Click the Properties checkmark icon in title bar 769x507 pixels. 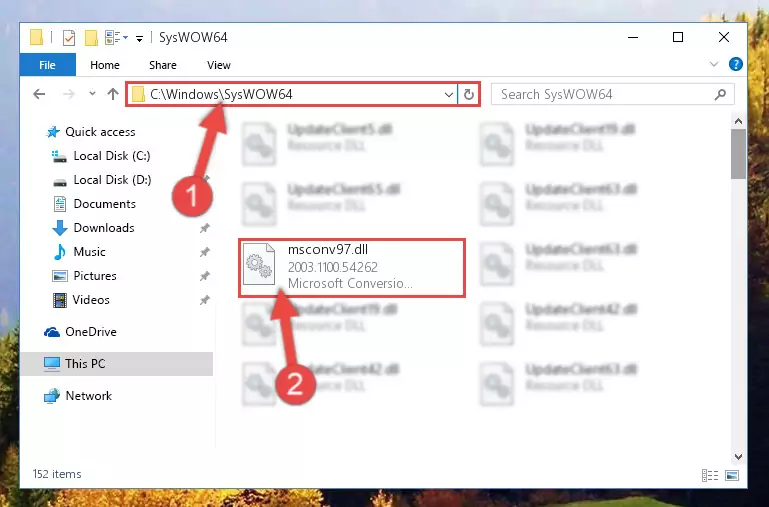[x=69, y=38]
